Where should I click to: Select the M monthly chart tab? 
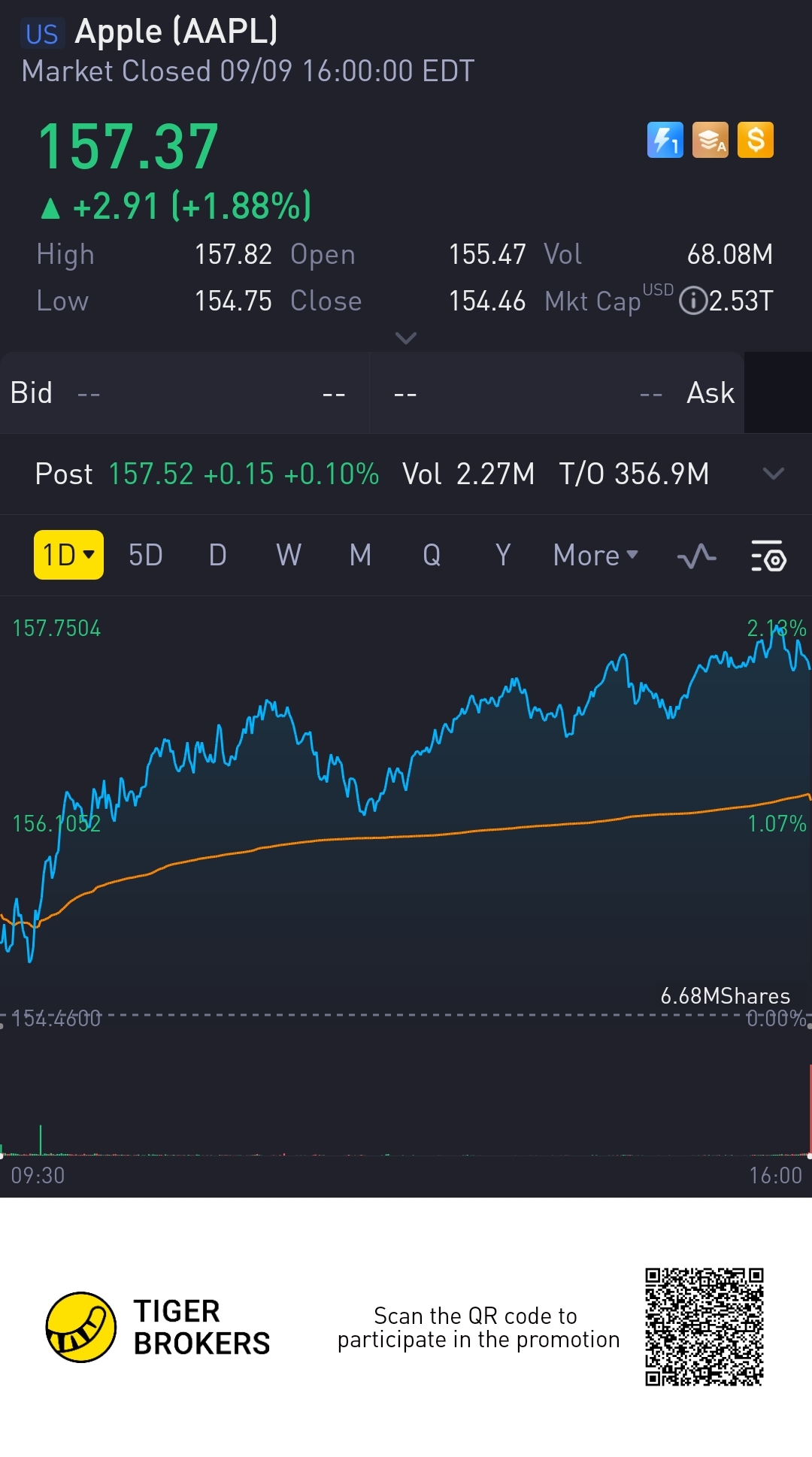361,556
